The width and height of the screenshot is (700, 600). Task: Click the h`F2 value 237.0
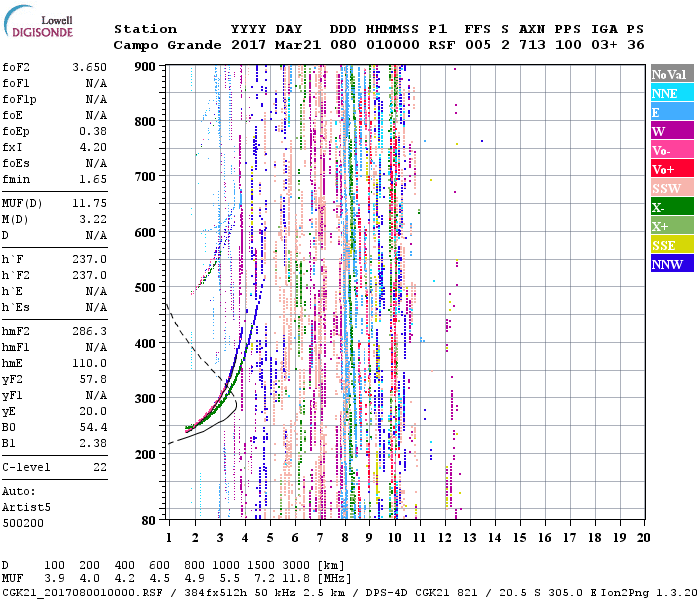click(89, 275)
